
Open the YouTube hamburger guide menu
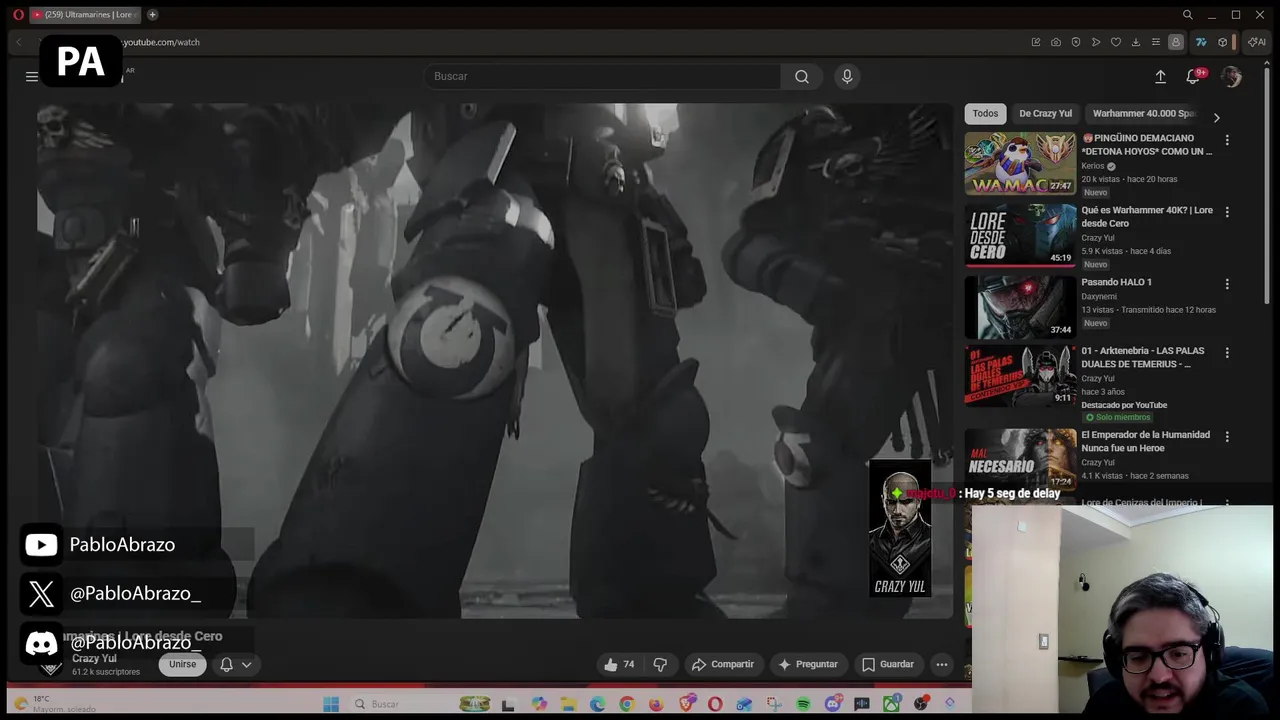coord(32,77)
